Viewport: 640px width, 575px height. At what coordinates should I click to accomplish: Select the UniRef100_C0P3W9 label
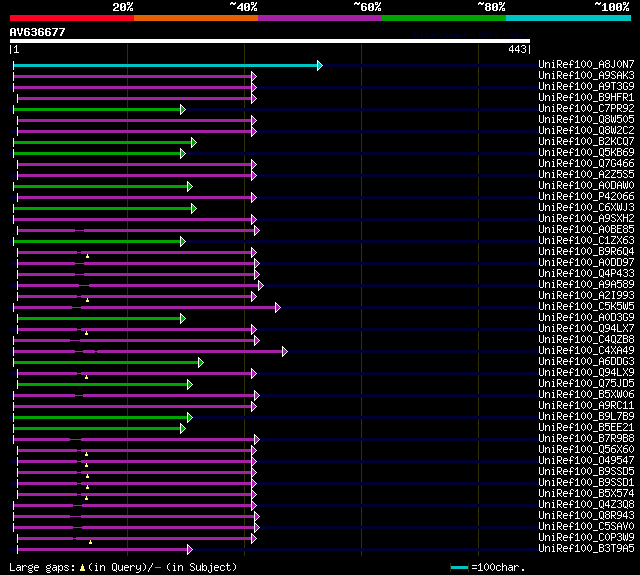(586, 538)
